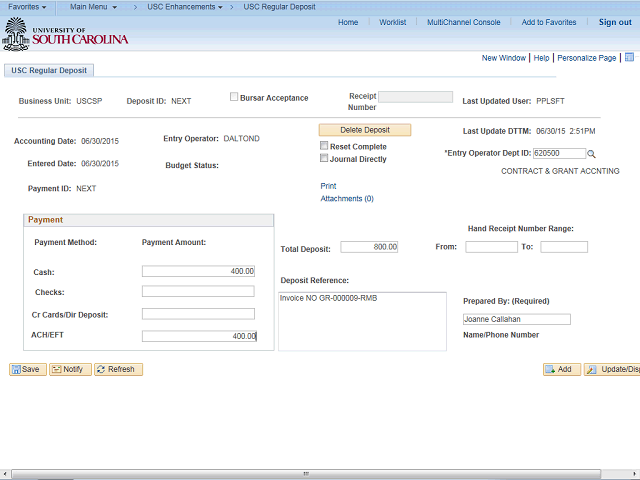This screenshot has width=640, height=480.
Task: Click the Sign out link
Action: coord(615,22)
